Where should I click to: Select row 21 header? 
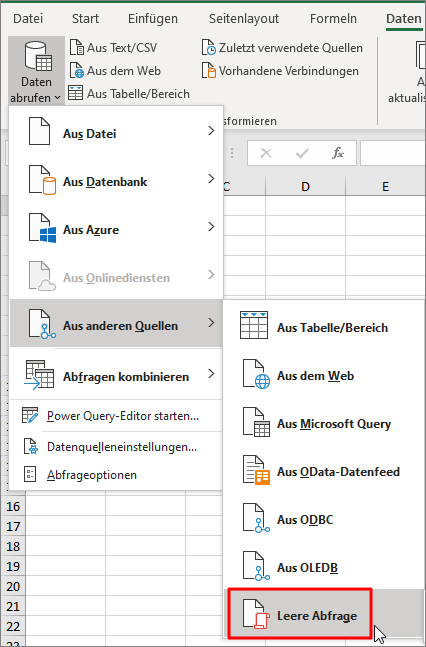(13, 606)
